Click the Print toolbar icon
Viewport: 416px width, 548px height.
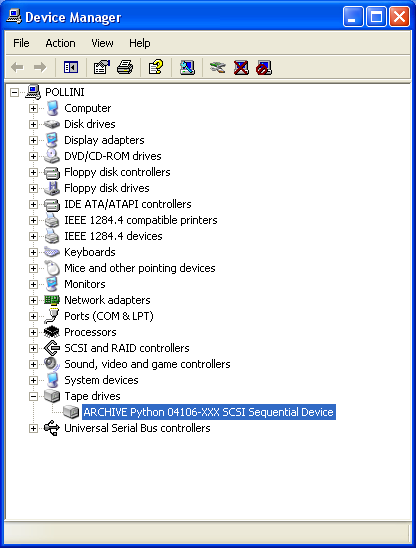[125, 67]
